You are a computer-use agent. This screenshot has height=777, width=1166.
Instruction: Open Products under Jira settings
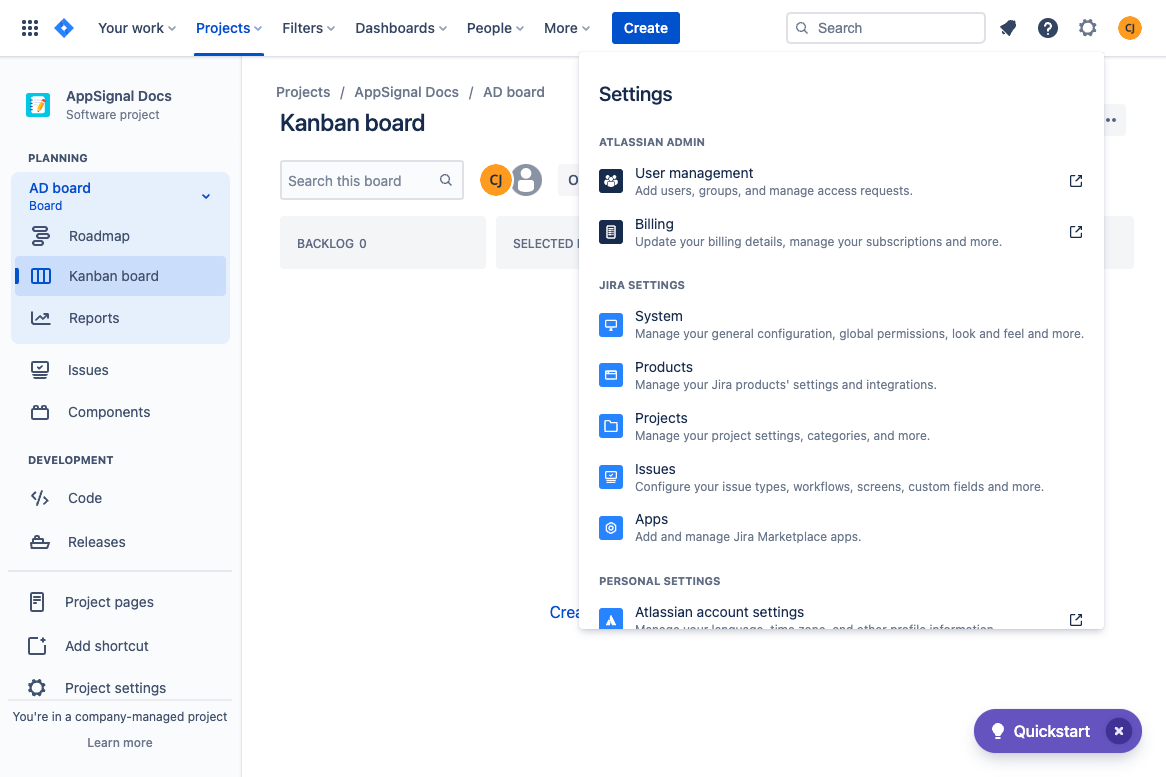[842, 375]
